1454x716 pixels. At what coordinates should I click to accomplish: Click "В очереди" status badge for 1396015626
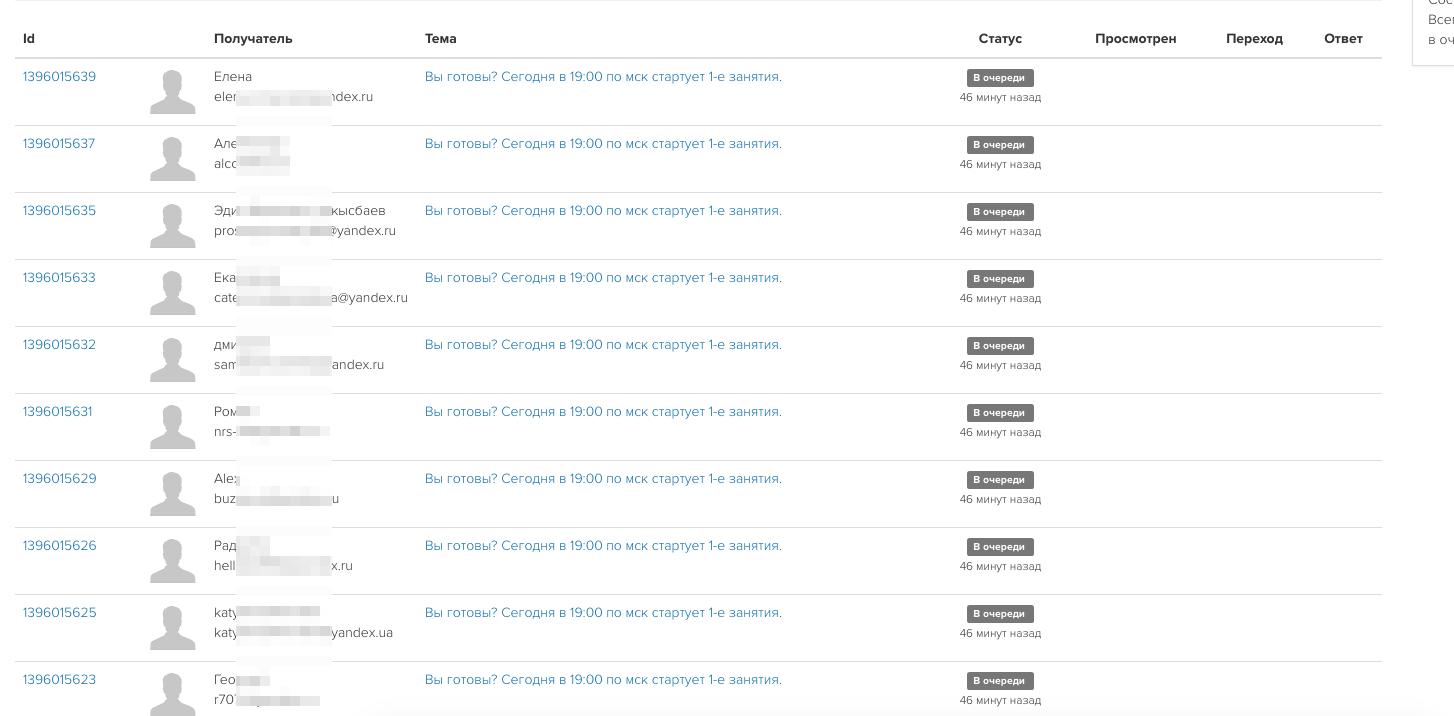(999, 547)
